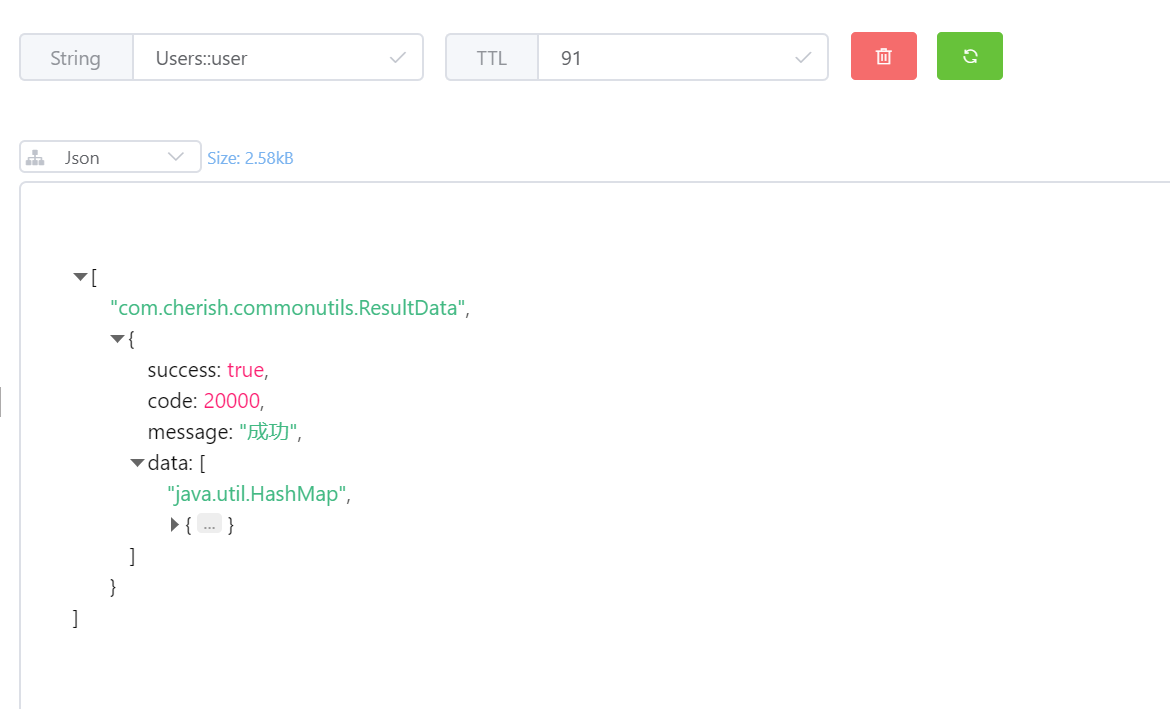Image resolution: width=1170 pixels, height=709 pixels.
Task: Click the tree icon beside Json format
Action: tap(36, 158)
